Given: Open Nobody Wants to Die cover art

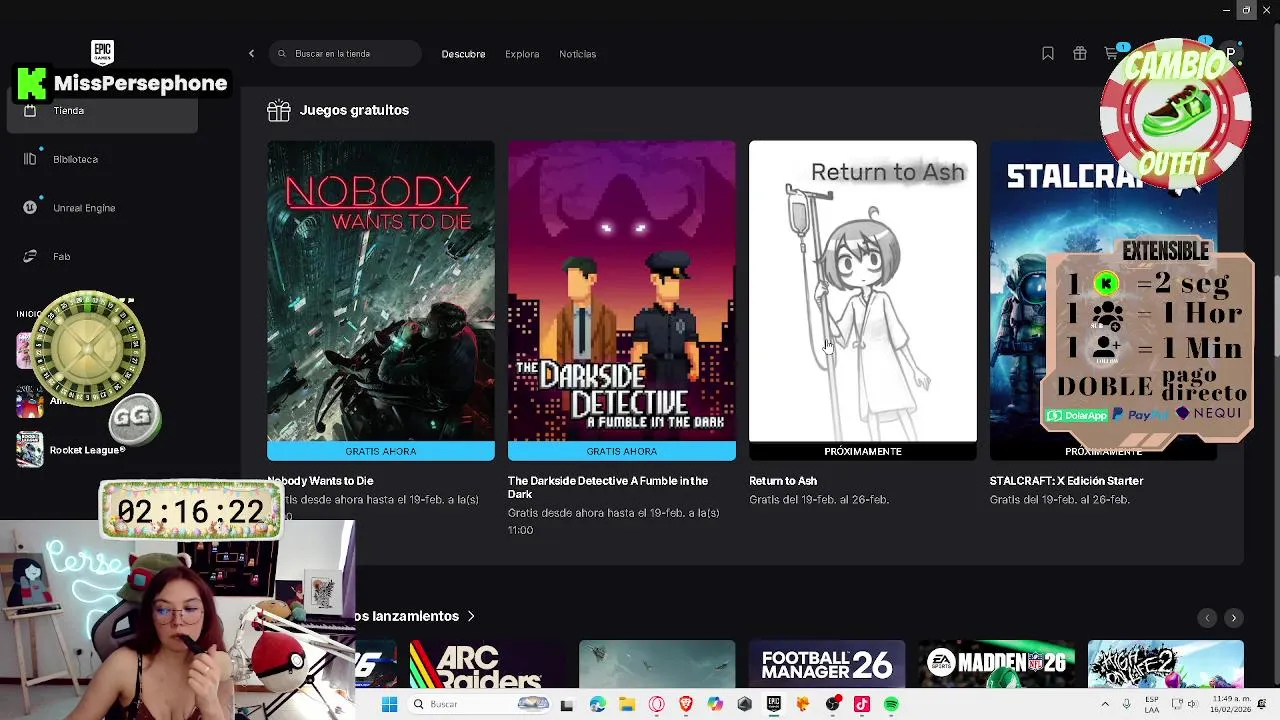Looking at the screenshot, I should pyautogui.click(x=381, y=291).
